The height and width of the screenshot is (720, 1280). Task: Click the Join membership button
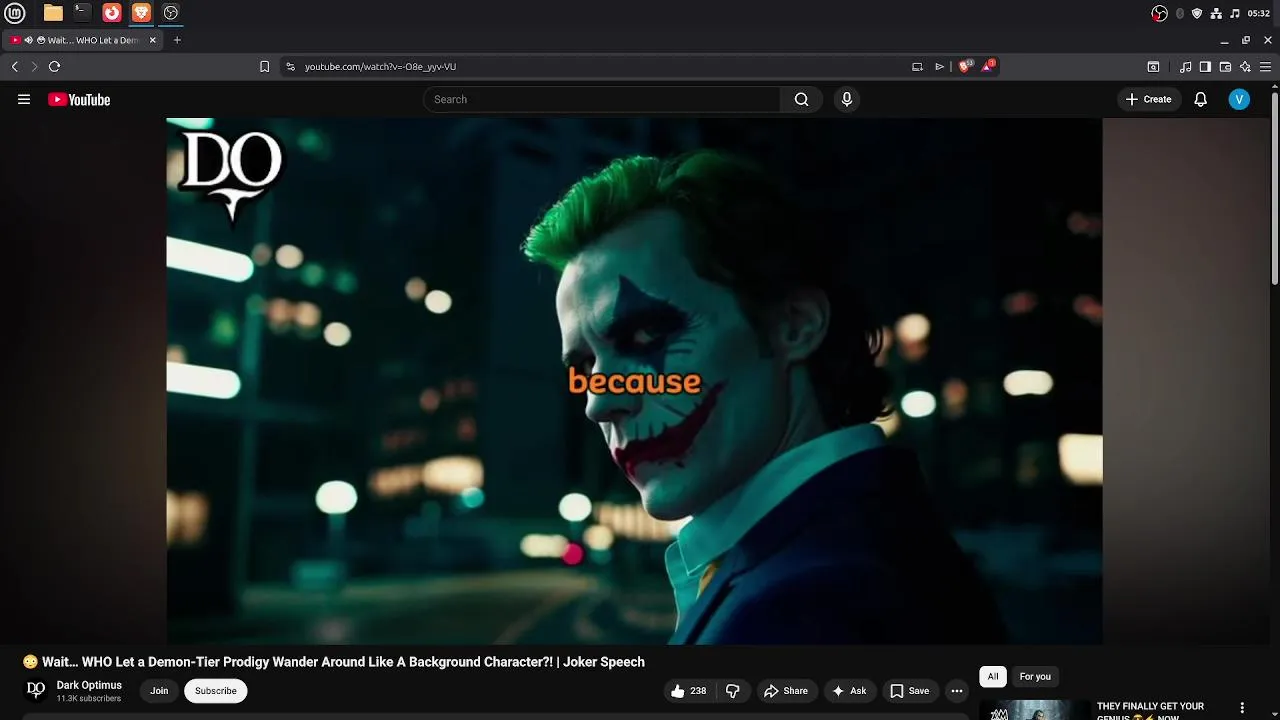pos(159,691)
